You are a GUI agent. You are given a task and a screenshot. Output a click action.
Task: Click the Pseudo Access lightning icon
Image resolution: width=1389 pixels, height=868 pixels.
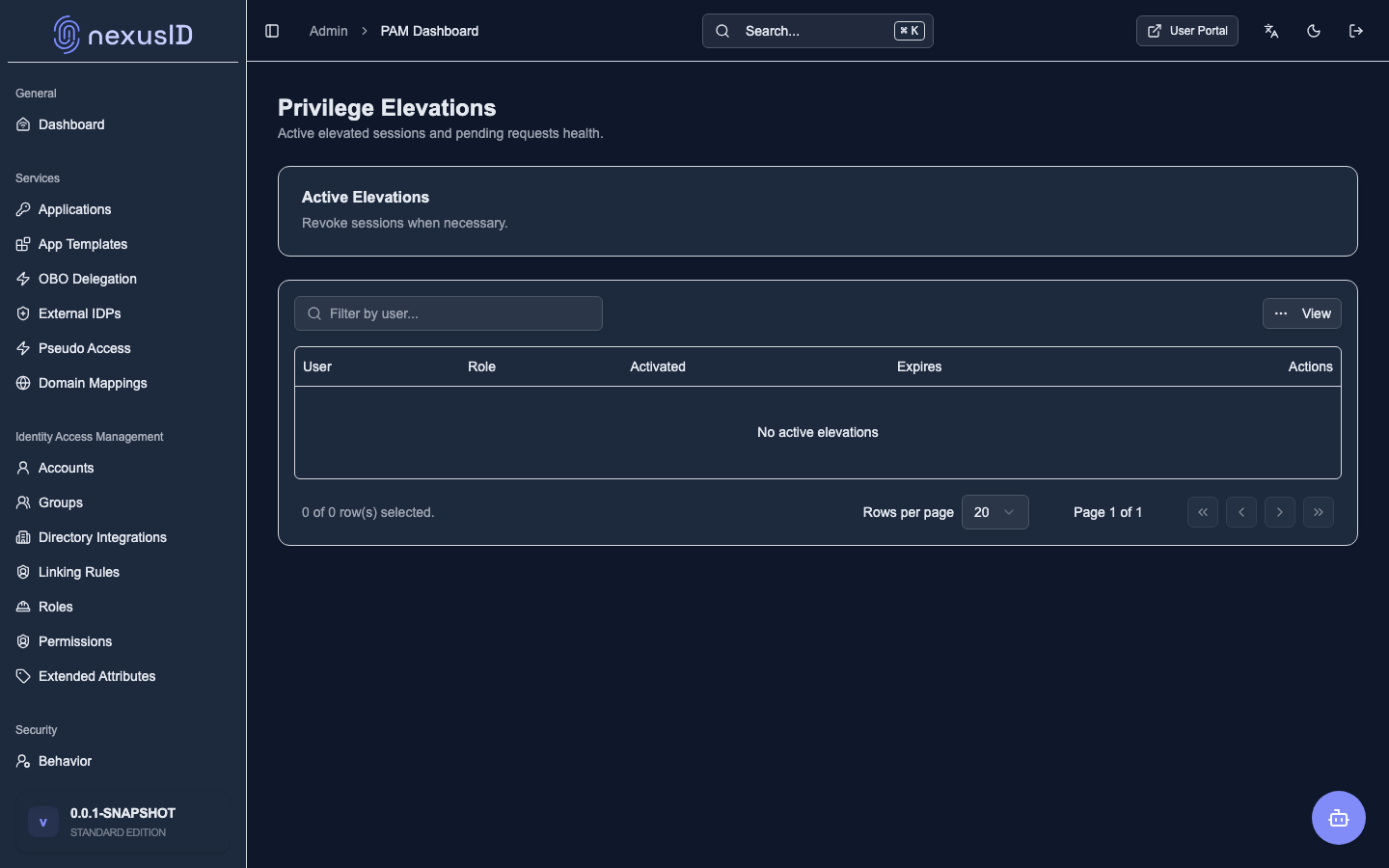[x=23, y=348]
